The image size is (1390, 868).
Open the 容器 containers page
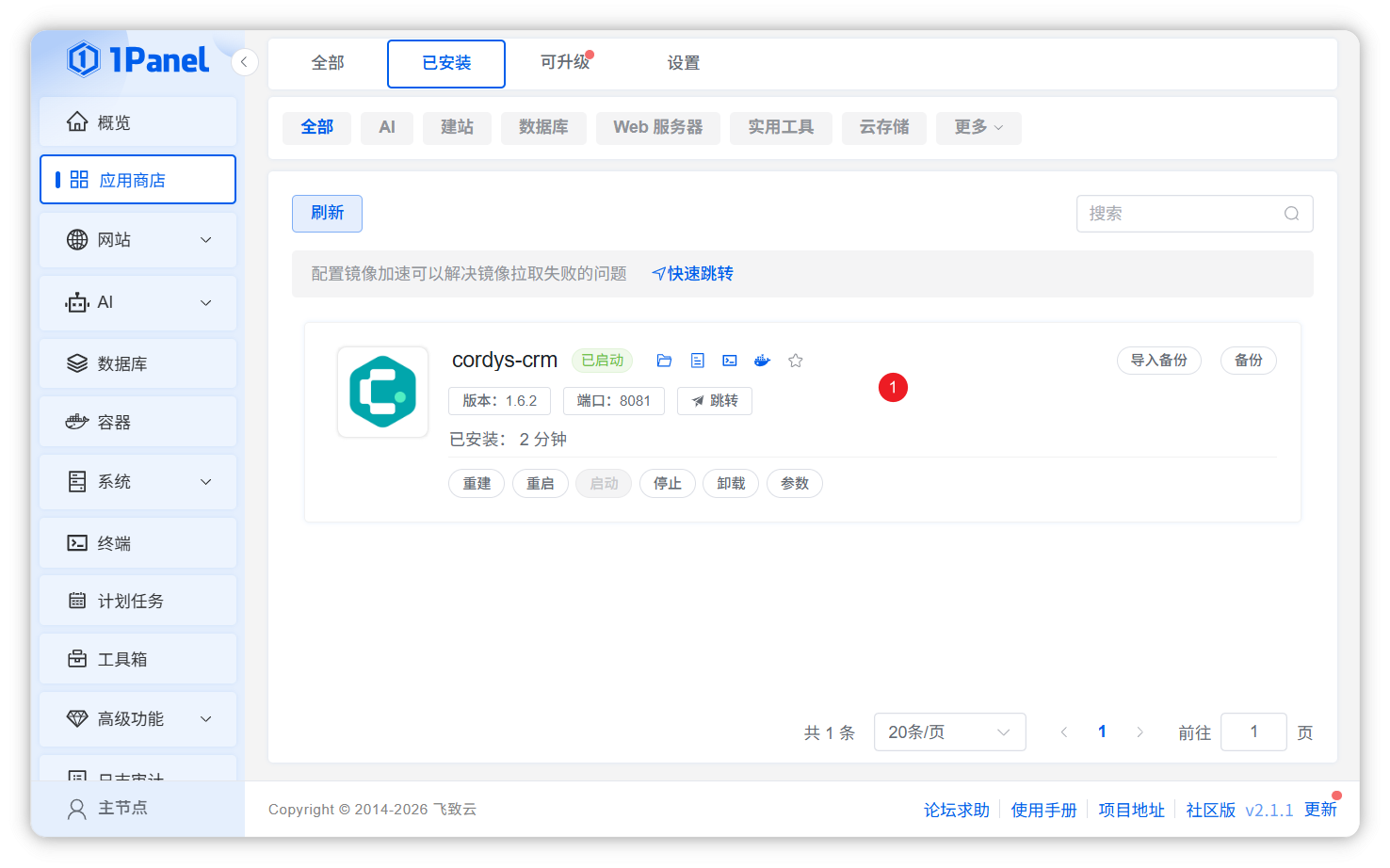tap(137, 422)
